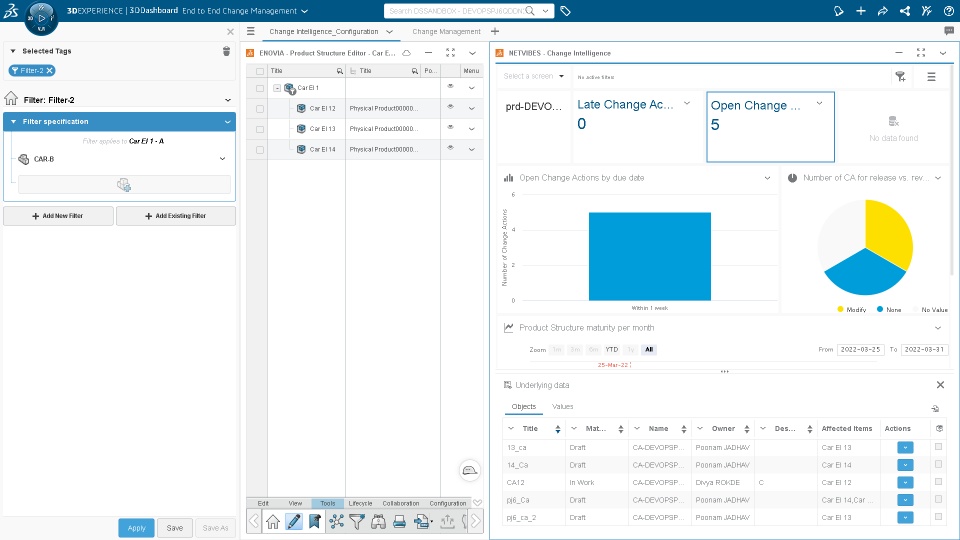Expand the CAR-B chevron
This screenshot has width=960, height=540.
[222, 159]
